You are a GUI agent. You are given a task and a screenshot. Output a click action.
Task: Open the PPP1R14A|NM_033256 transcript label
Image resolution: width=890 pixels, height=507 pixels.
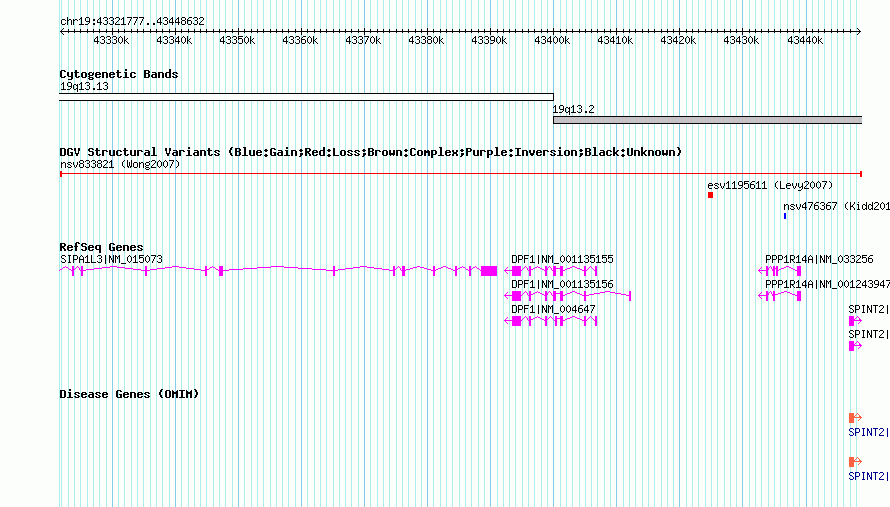click(x=819, y=259)
